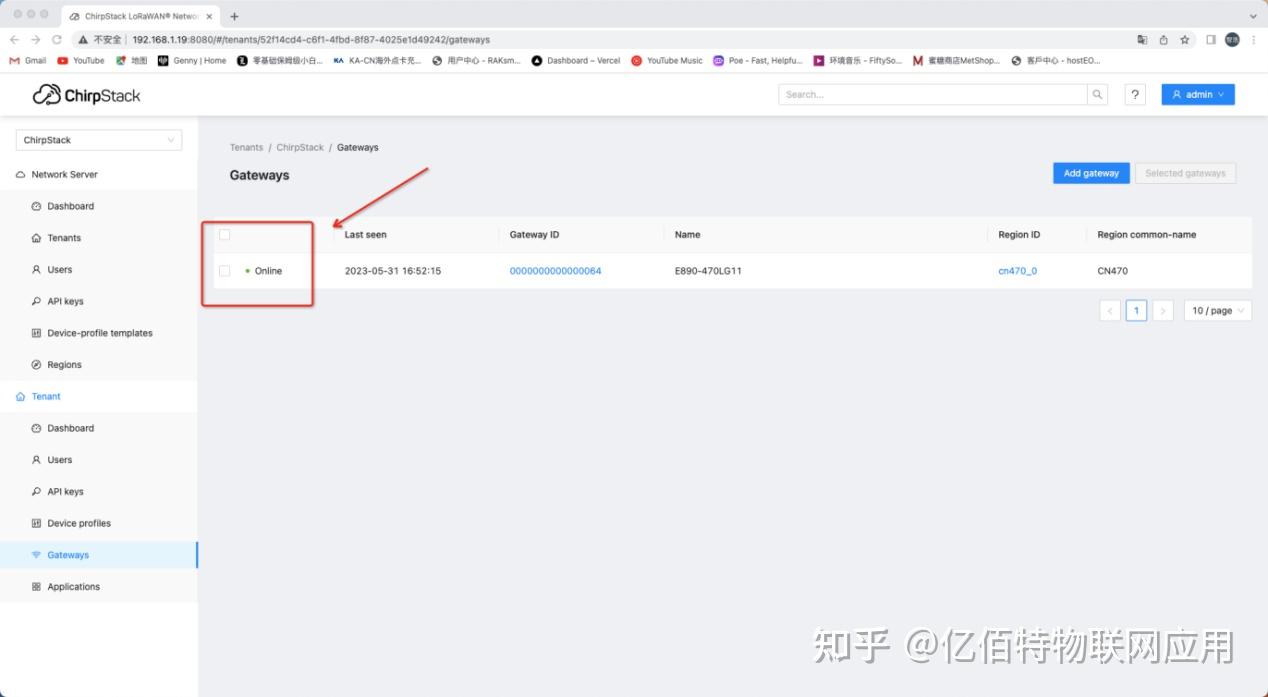The height and width of the screenshot is (697, 1268).
Task: Check the select-all checkbox in the gateways table
Action: click(x=224, y=234)
